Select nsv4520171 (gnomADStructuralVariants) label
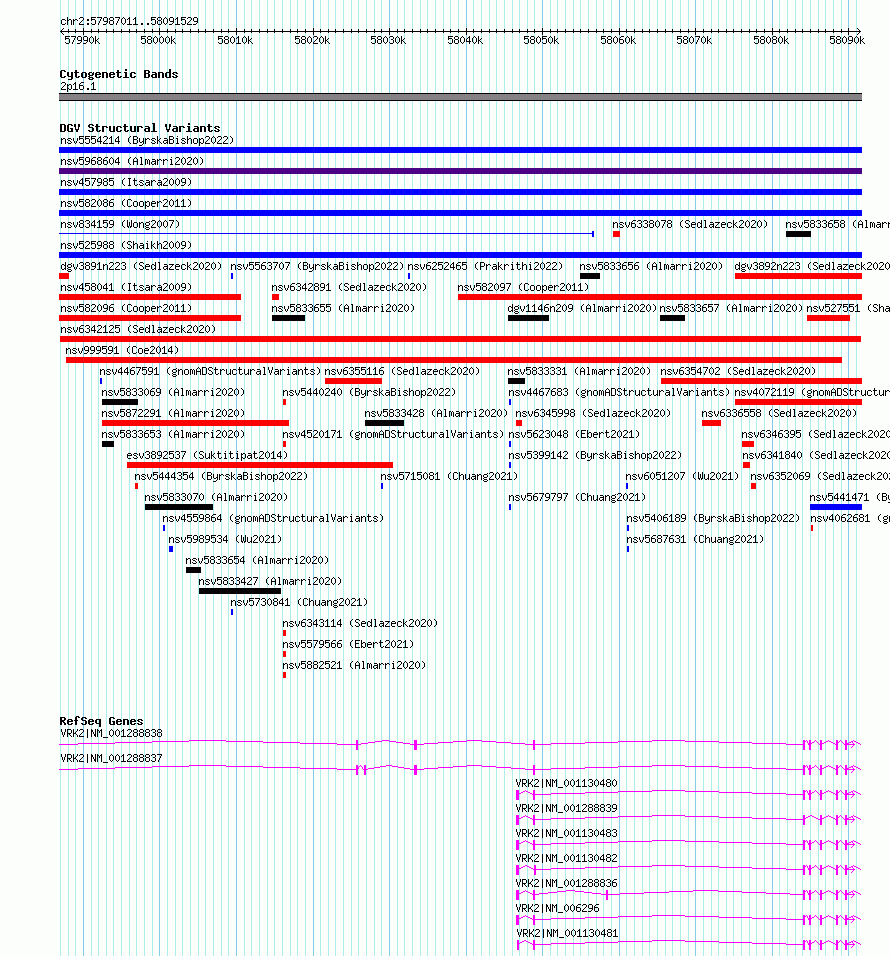890x956 pixels. coord(393,434)
